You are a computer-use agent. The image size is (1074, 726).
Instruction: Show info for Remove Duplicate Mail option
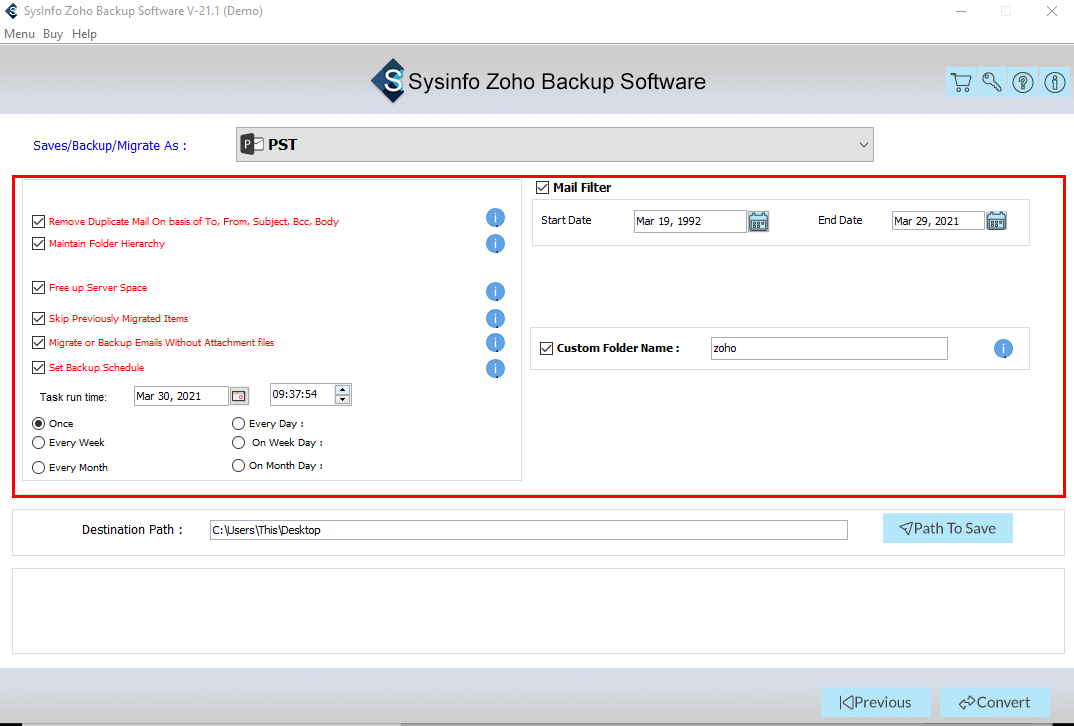[x=495, y=218]
